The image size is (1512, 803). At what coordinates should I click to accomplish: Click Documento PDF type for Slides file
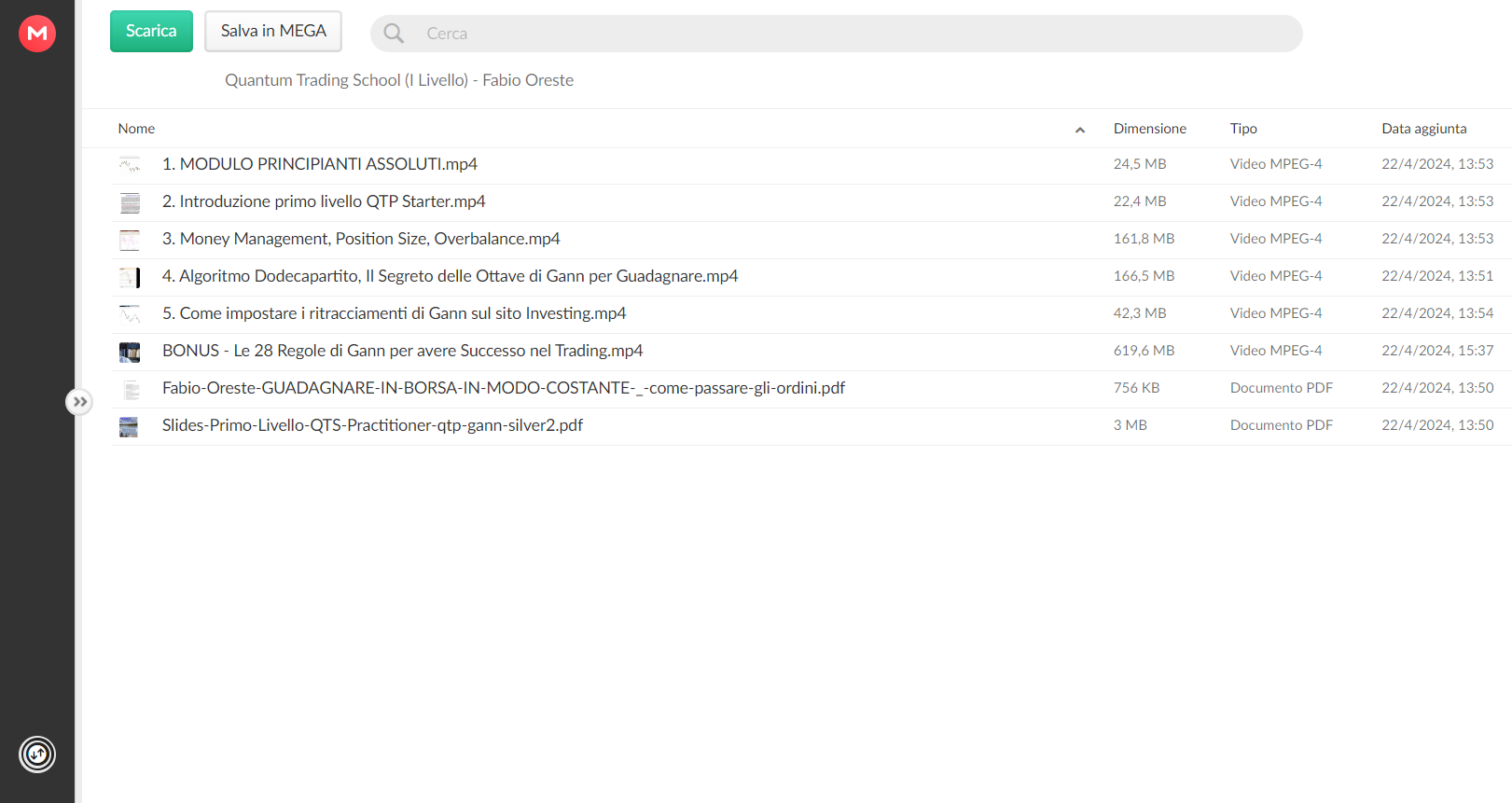pyautogui.click(x=1282, y=425)
